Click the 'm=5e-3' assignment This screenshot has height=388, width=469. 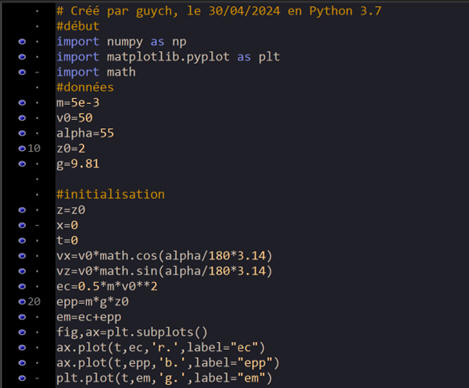(78, 103)
